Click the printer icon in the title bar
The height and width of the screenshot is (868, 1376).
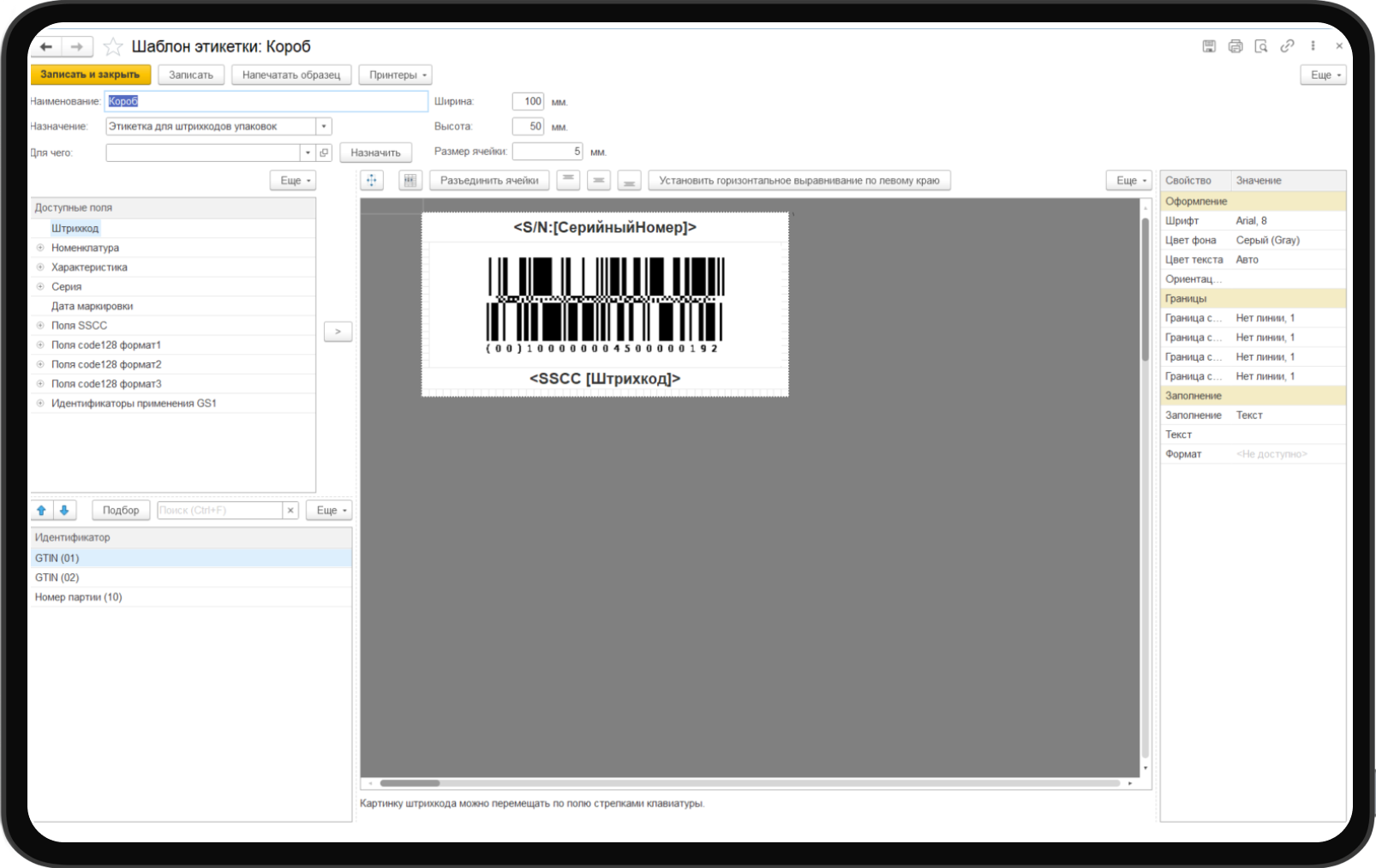pyautogui.click(x=1235, y=46)
